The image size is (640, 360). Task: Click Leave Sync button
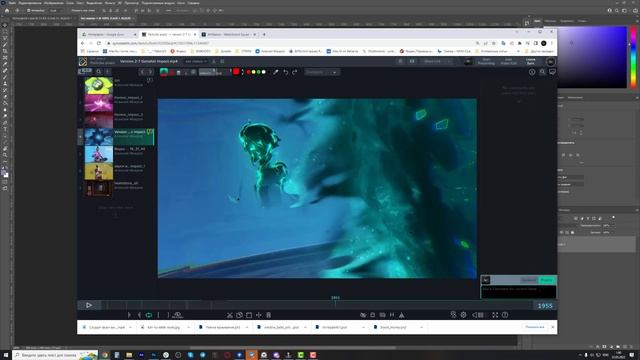coord(531,62)
